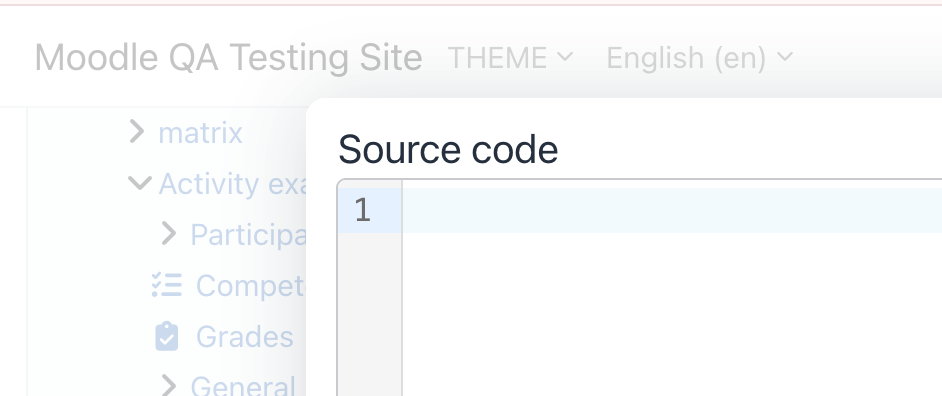Open the Competencies link
Viewport: 942px width, 396px height.
tap(251, 286)
